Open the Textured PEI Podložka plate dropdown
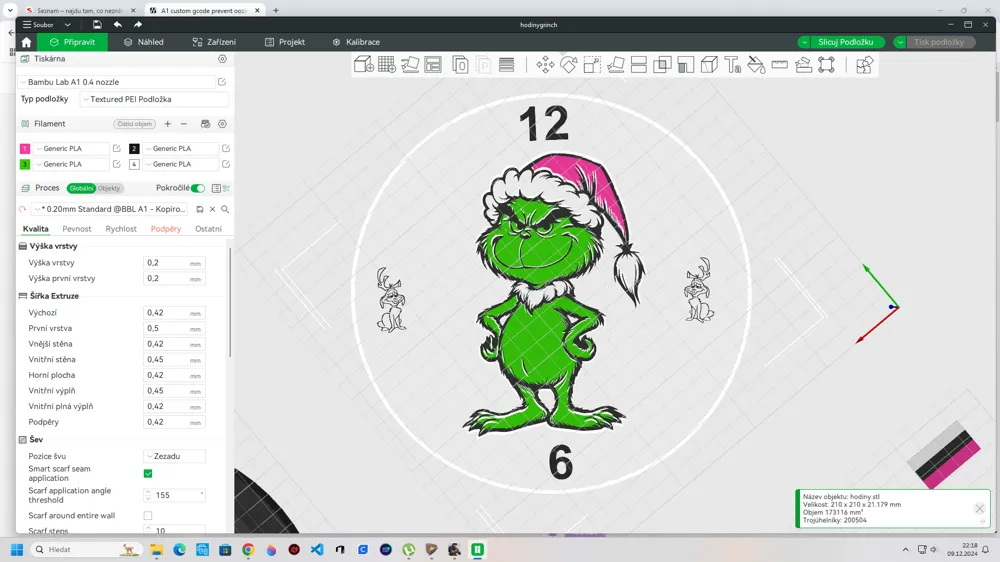The height and width of the screenshot is (562, 1000). (154, 100)
